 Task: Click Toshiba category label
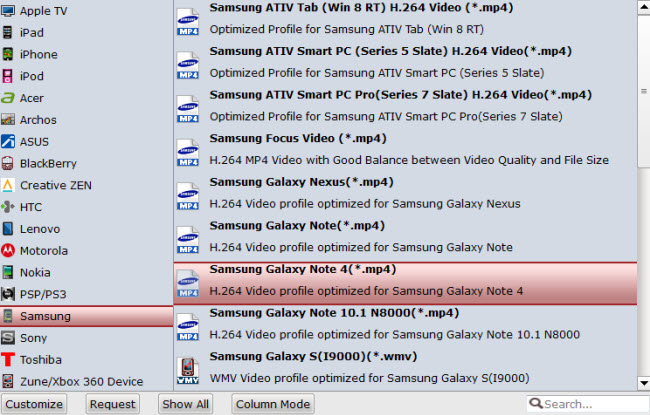coord(41,360)
